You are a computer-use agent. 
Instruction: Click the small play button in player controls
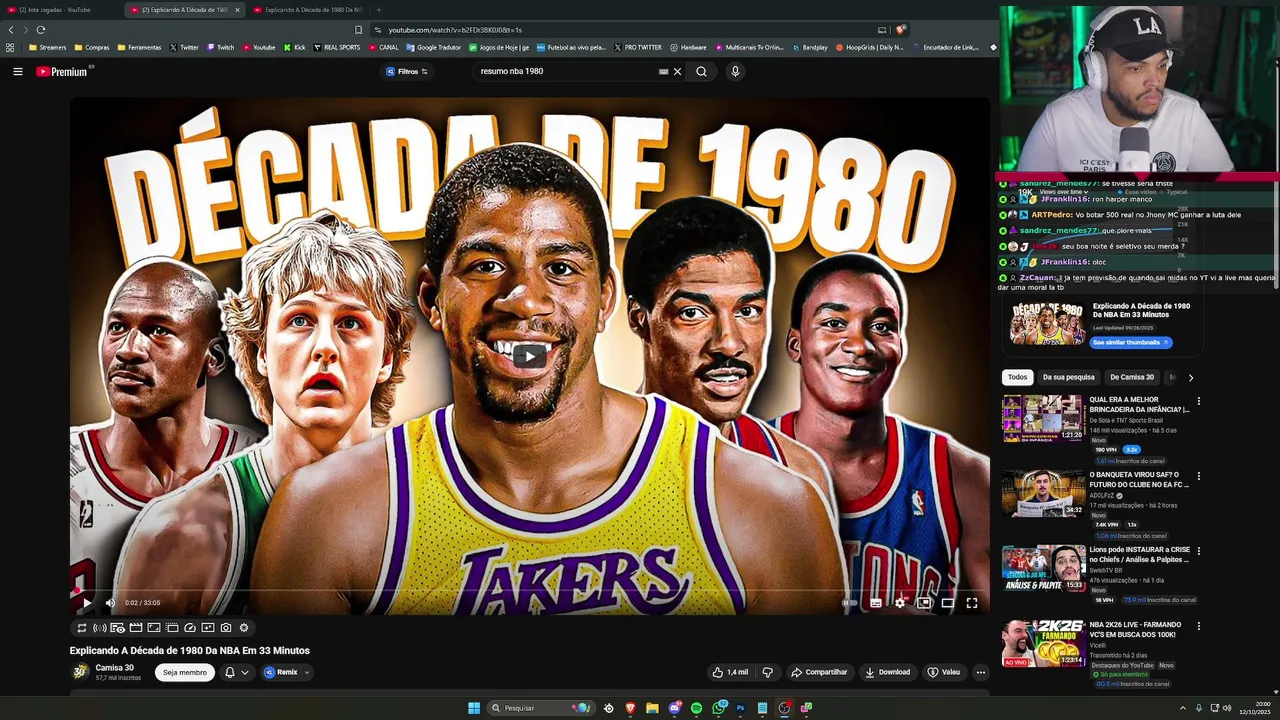86,603
